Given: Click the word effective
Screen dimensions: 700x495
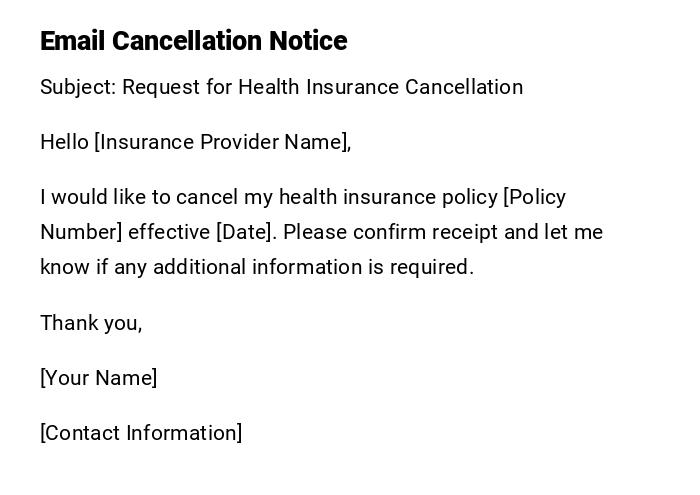Looking at the screenshot, I should (x=169, y=232).
